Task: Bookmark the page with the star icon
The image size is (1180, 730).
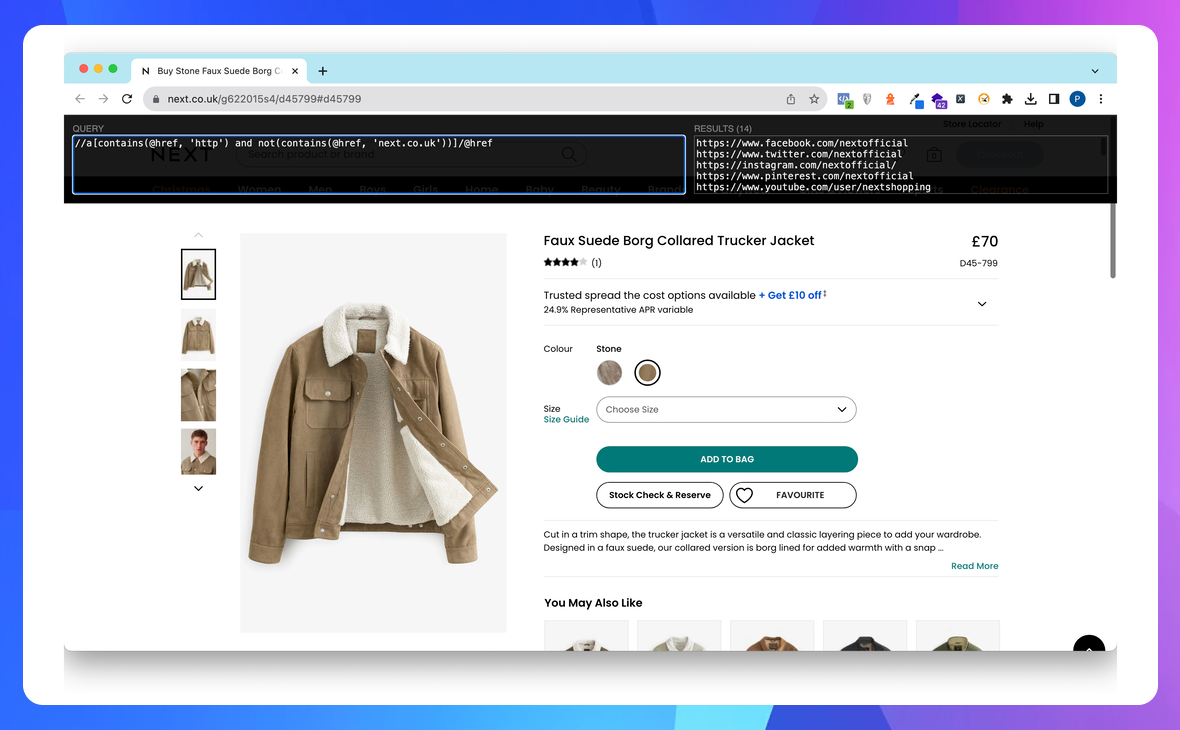Action: [x=814, y=99]
